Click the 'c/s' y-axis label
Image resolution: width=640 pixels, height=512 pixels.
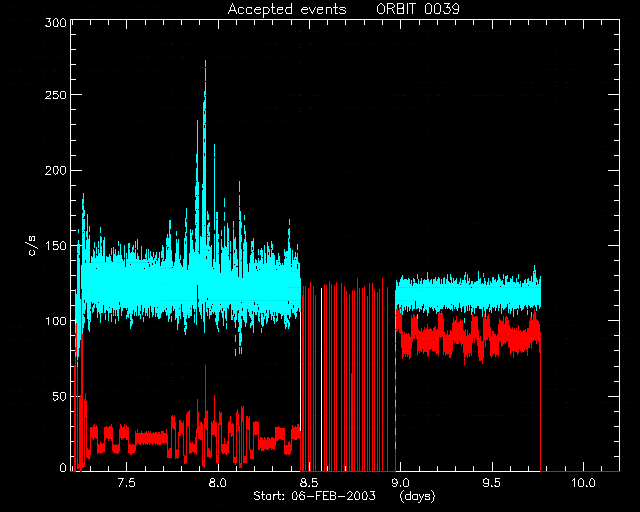coord(33,246)
